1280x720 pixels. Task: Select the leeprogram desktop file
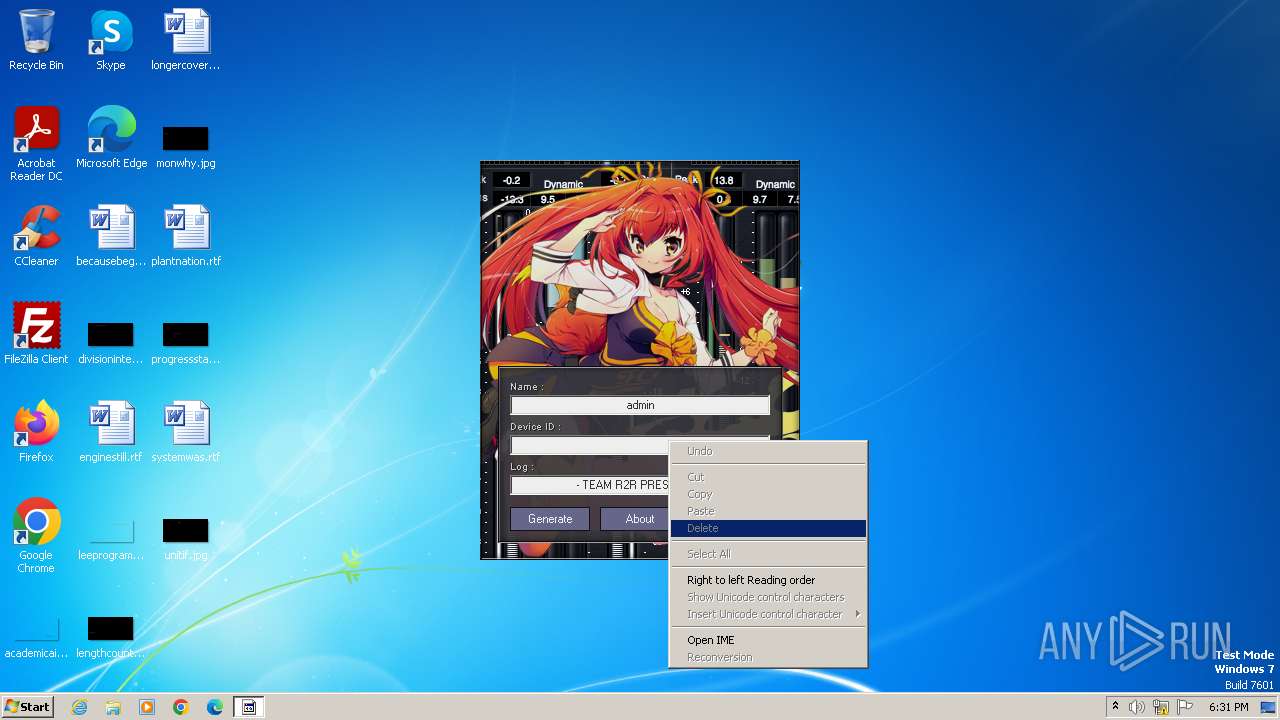(111, 538)
